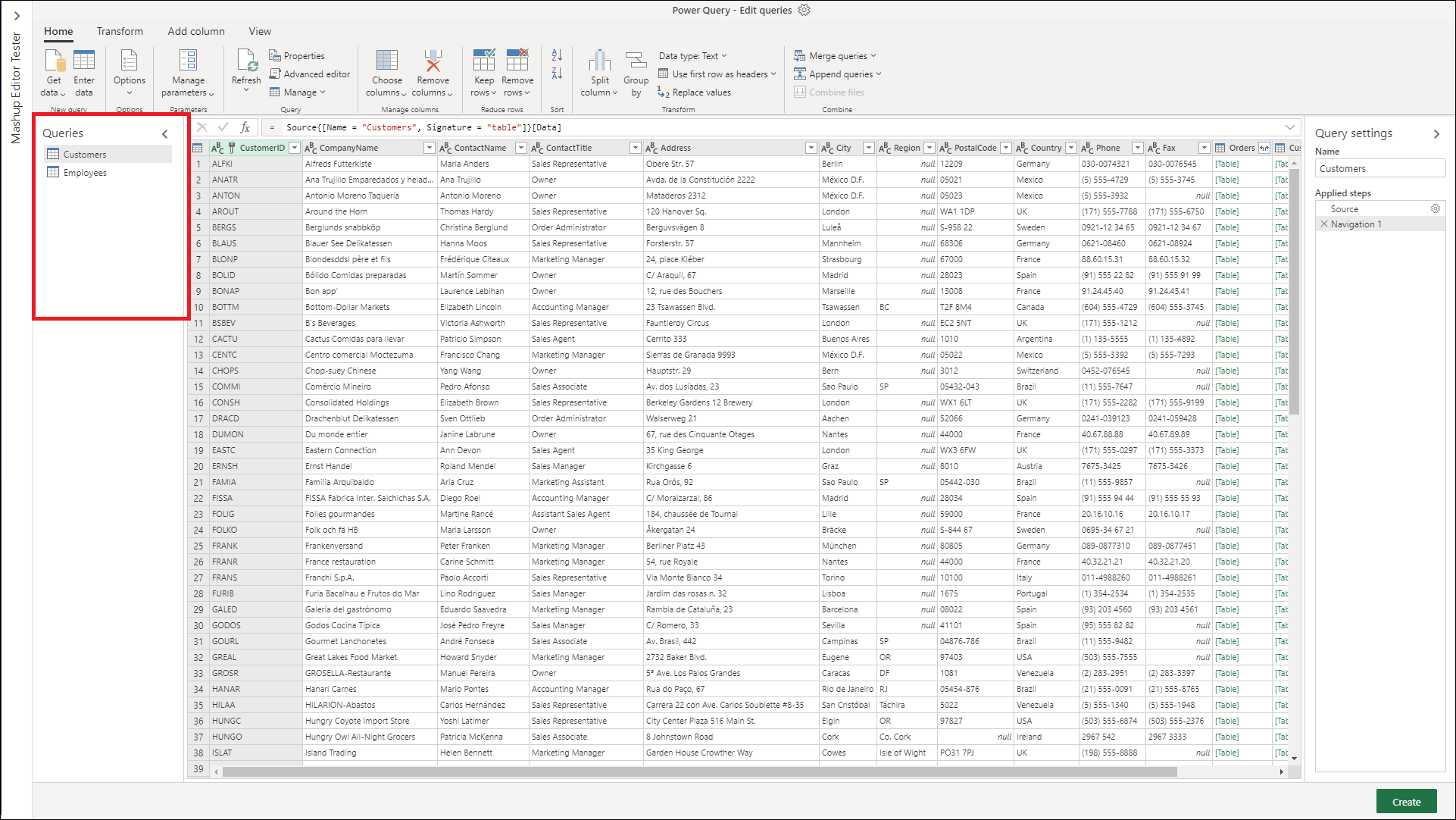Collapse the Queries pane
The height and width of the screenshot is (820, 1456).
tap(165, 133)
